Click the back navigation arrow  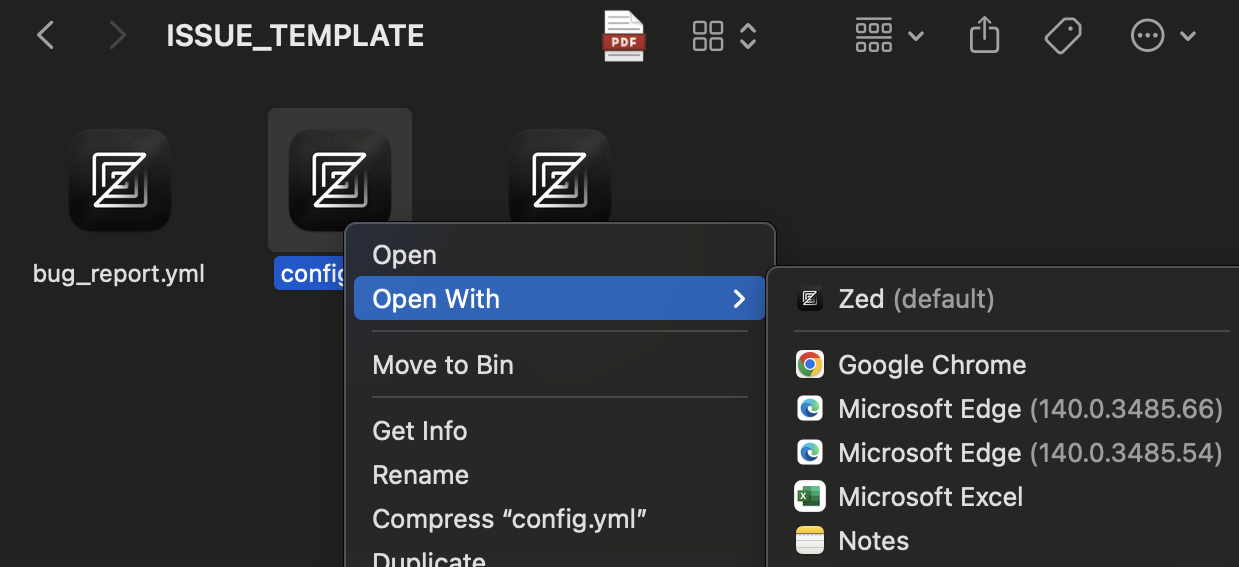[45, 36]
